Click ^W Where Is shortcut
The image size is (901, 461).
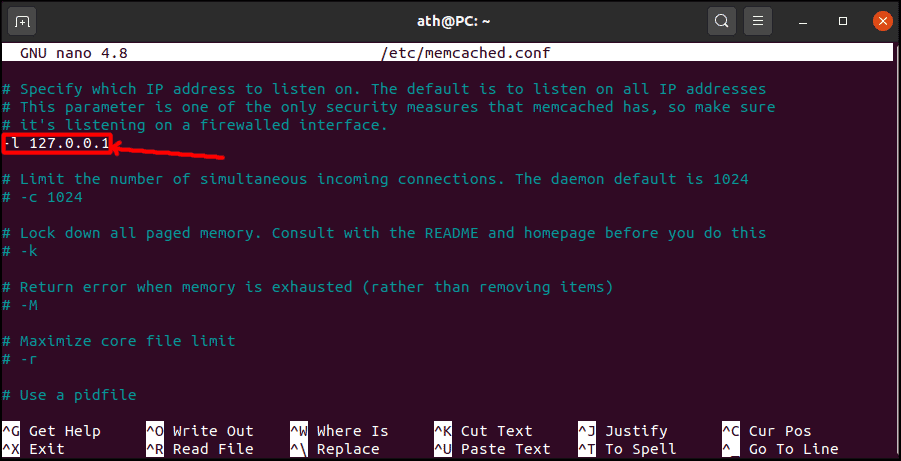point(339,431)
